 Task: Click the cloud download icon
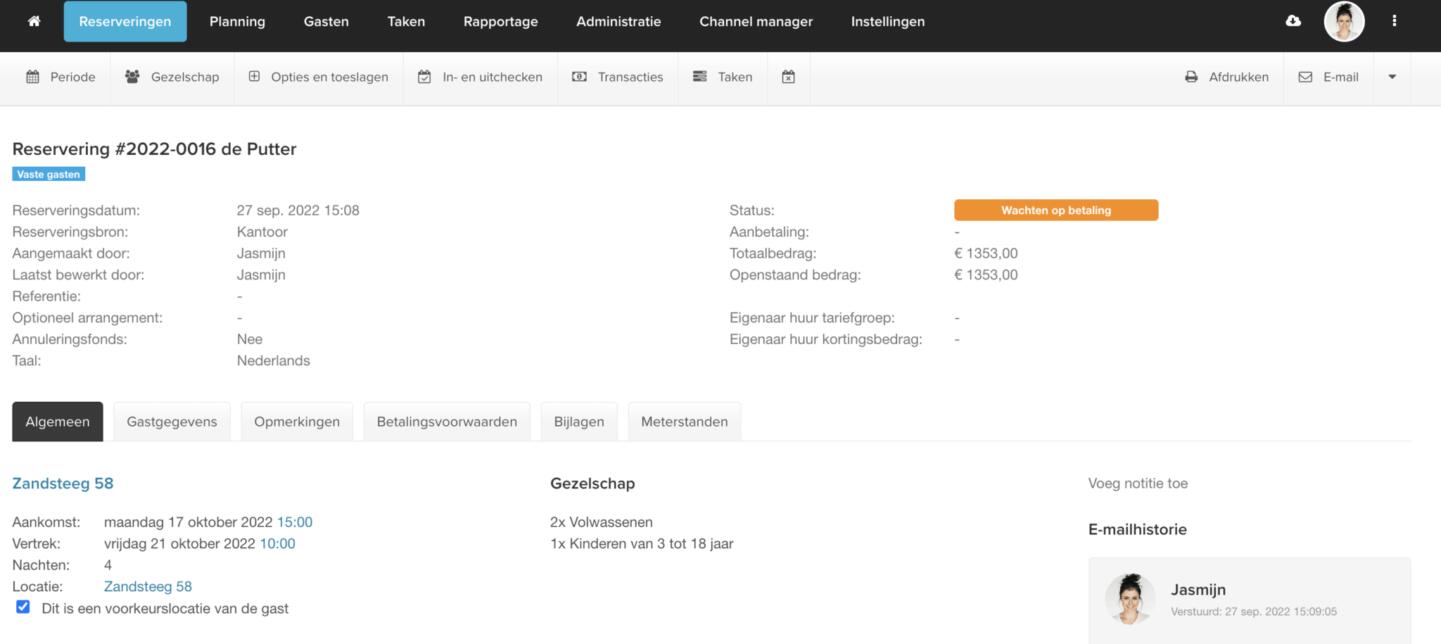(1293, 21)
